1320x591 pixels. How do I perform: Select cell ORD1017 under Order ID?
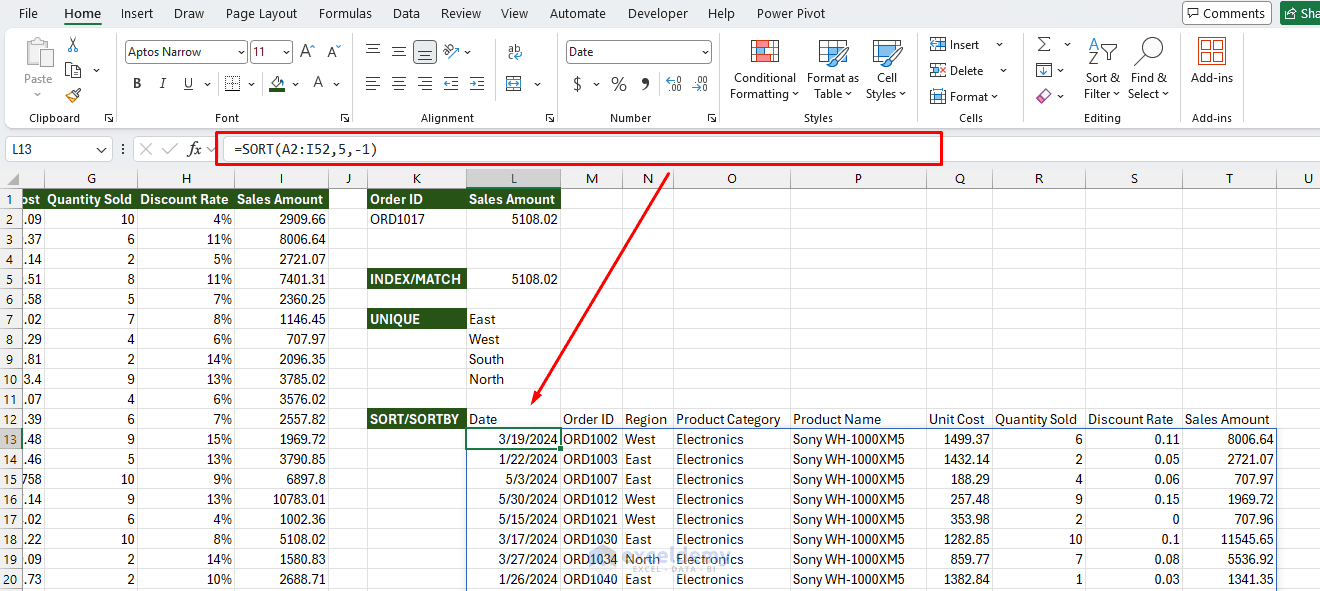pyautogui.click(x=416, y=219)
